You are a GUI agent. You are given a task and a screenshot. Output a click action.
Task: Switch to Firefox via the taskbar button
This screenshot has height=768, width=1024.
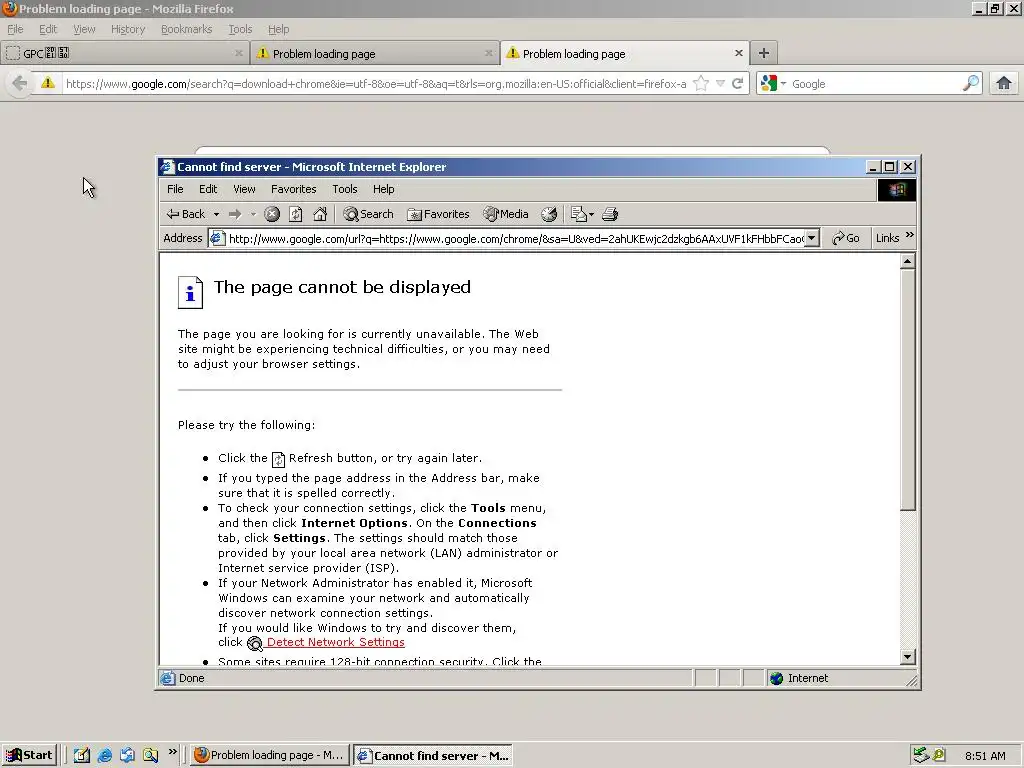point(270,756)
